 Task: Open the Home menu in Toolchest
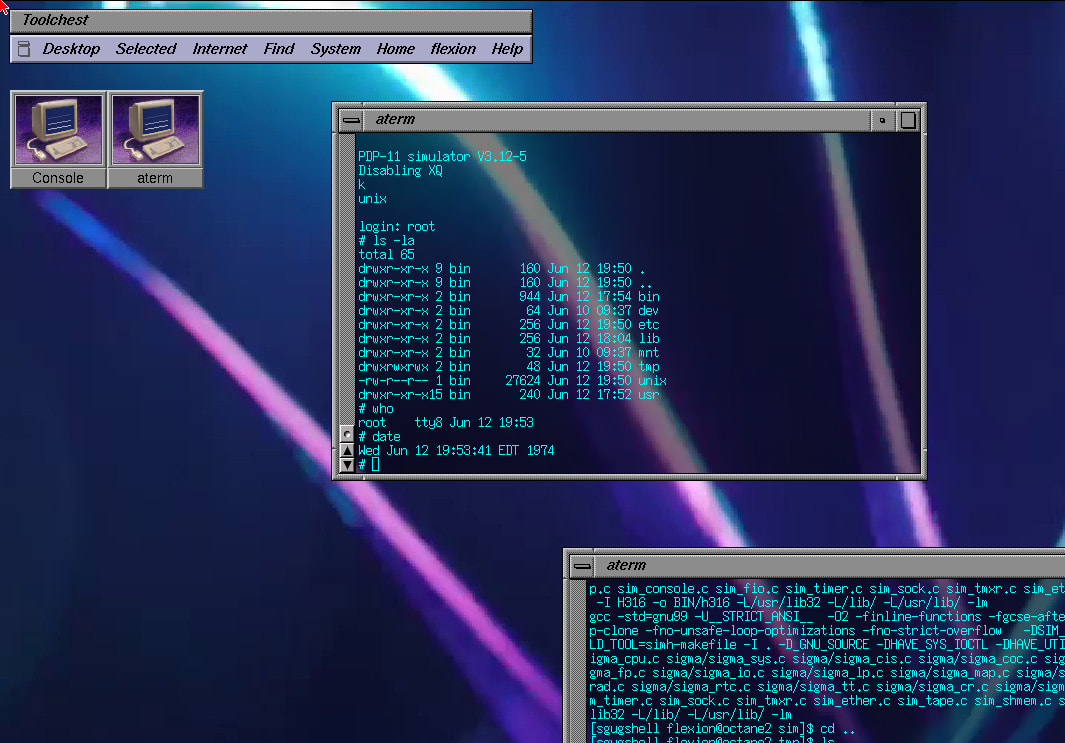395,49
